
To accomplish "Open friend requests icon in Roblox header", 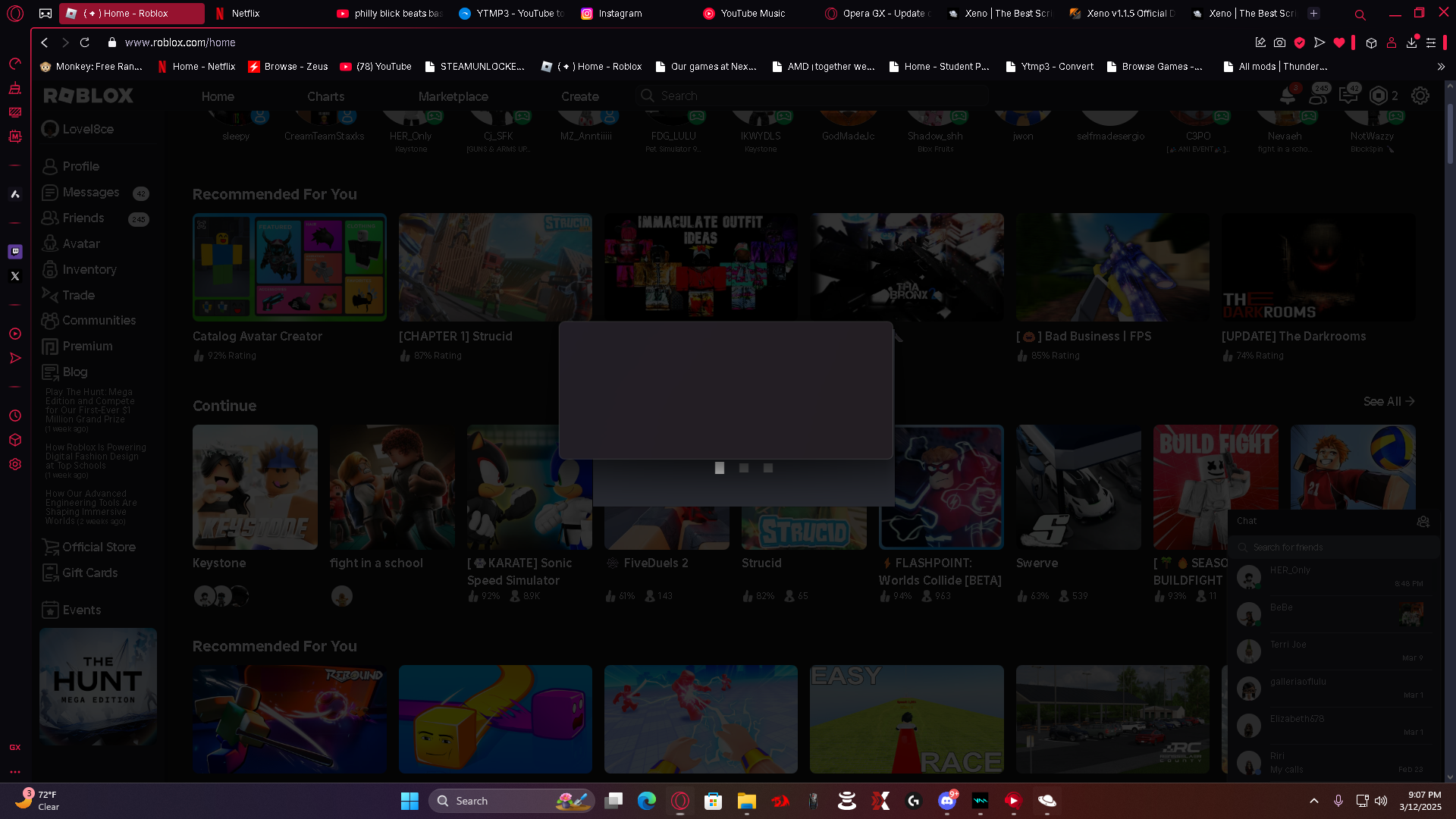I will (1318, 96).
